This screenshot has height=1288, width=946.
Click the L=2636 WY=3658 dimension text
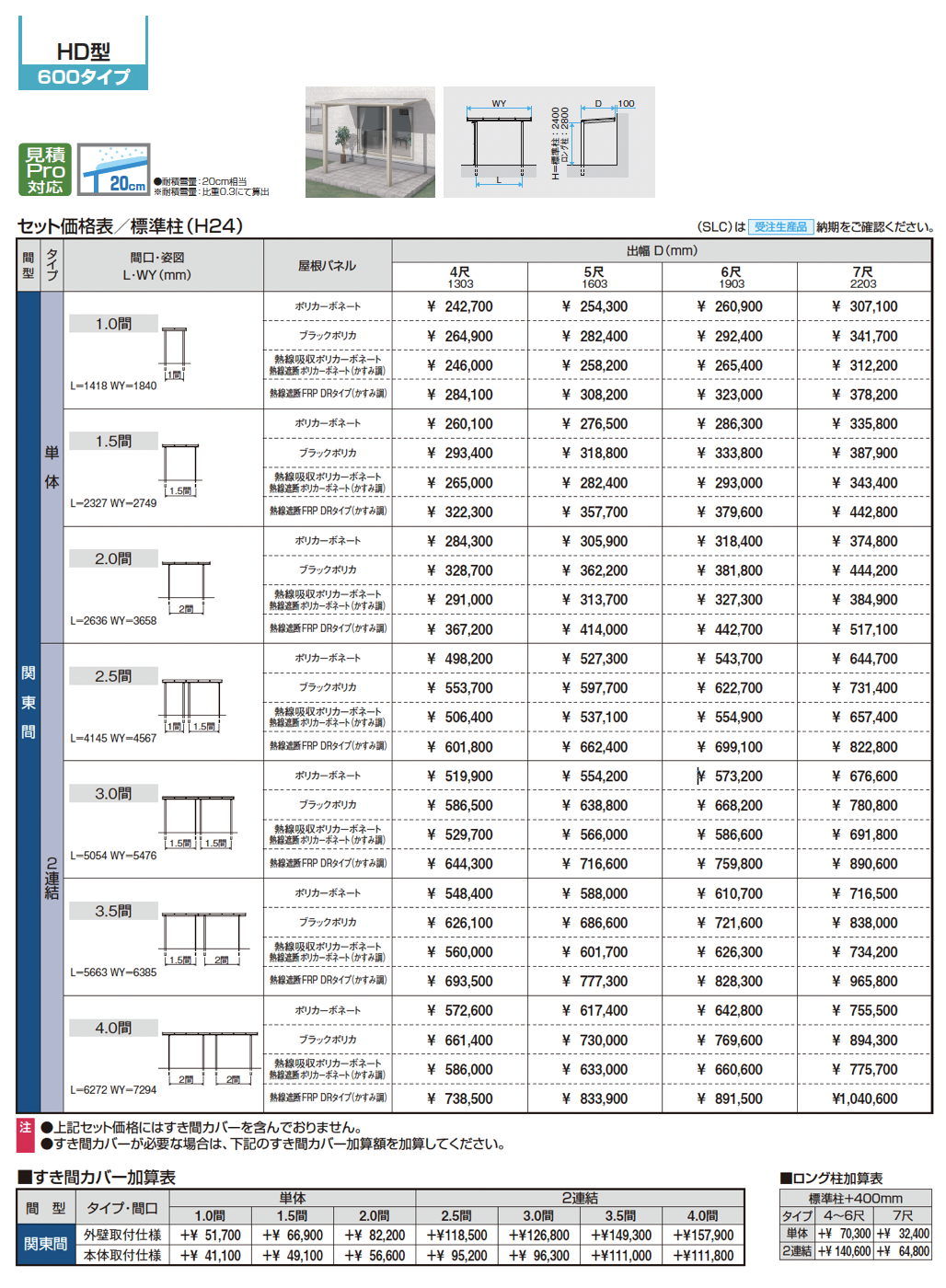113,621
